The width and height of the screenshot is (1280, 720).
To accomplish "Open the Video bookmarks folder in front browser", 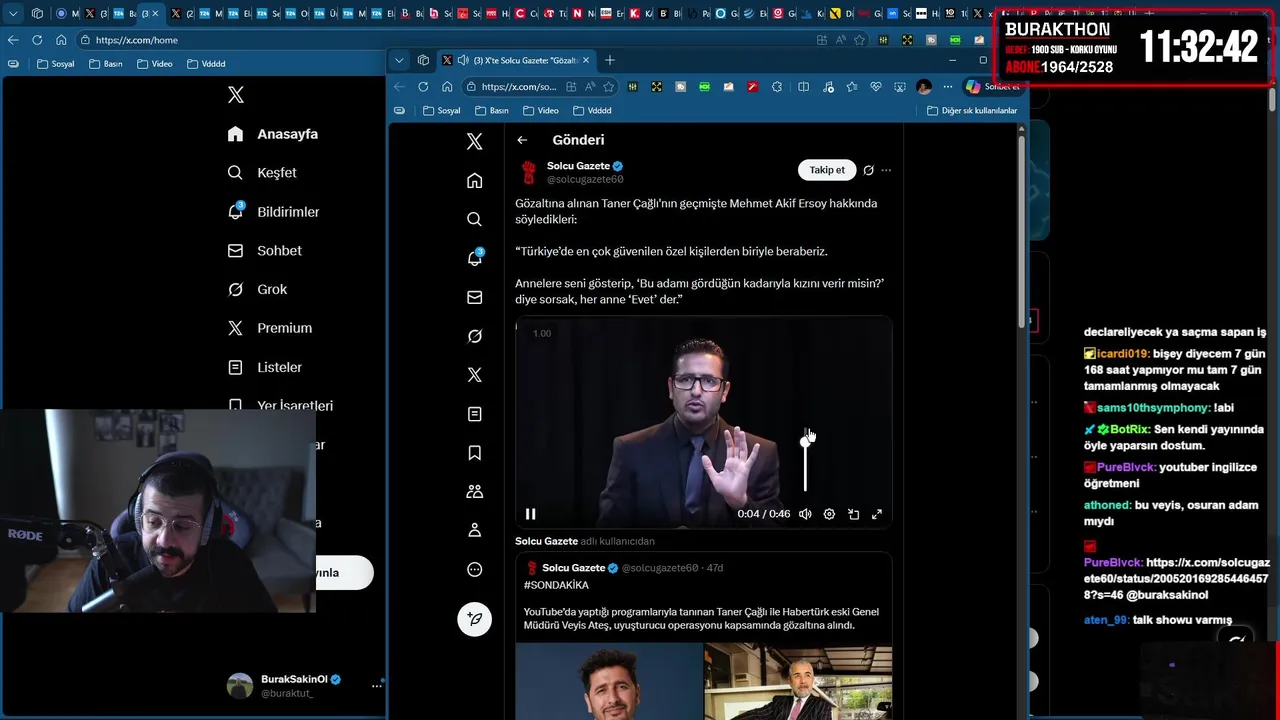I will (541, 111).
